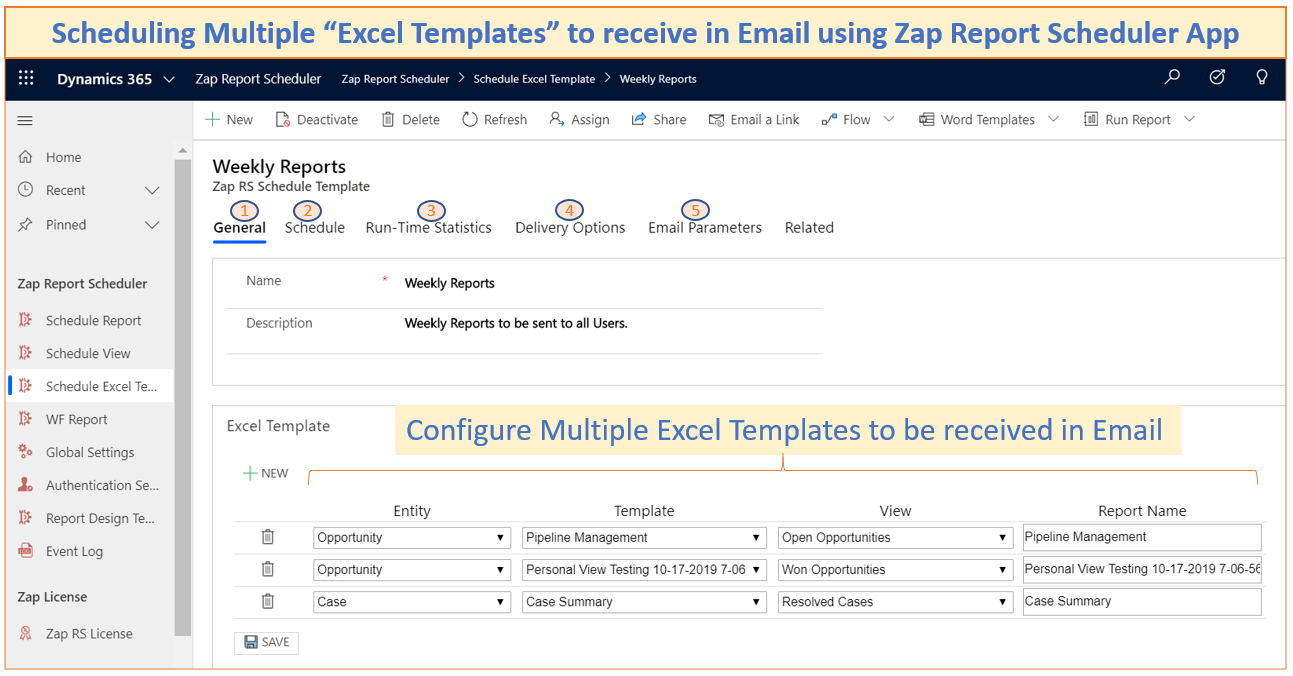The width and height of the screenshot is (1293, 676).
Task: Click the search magnifier icon
Action: point(1173,77)
